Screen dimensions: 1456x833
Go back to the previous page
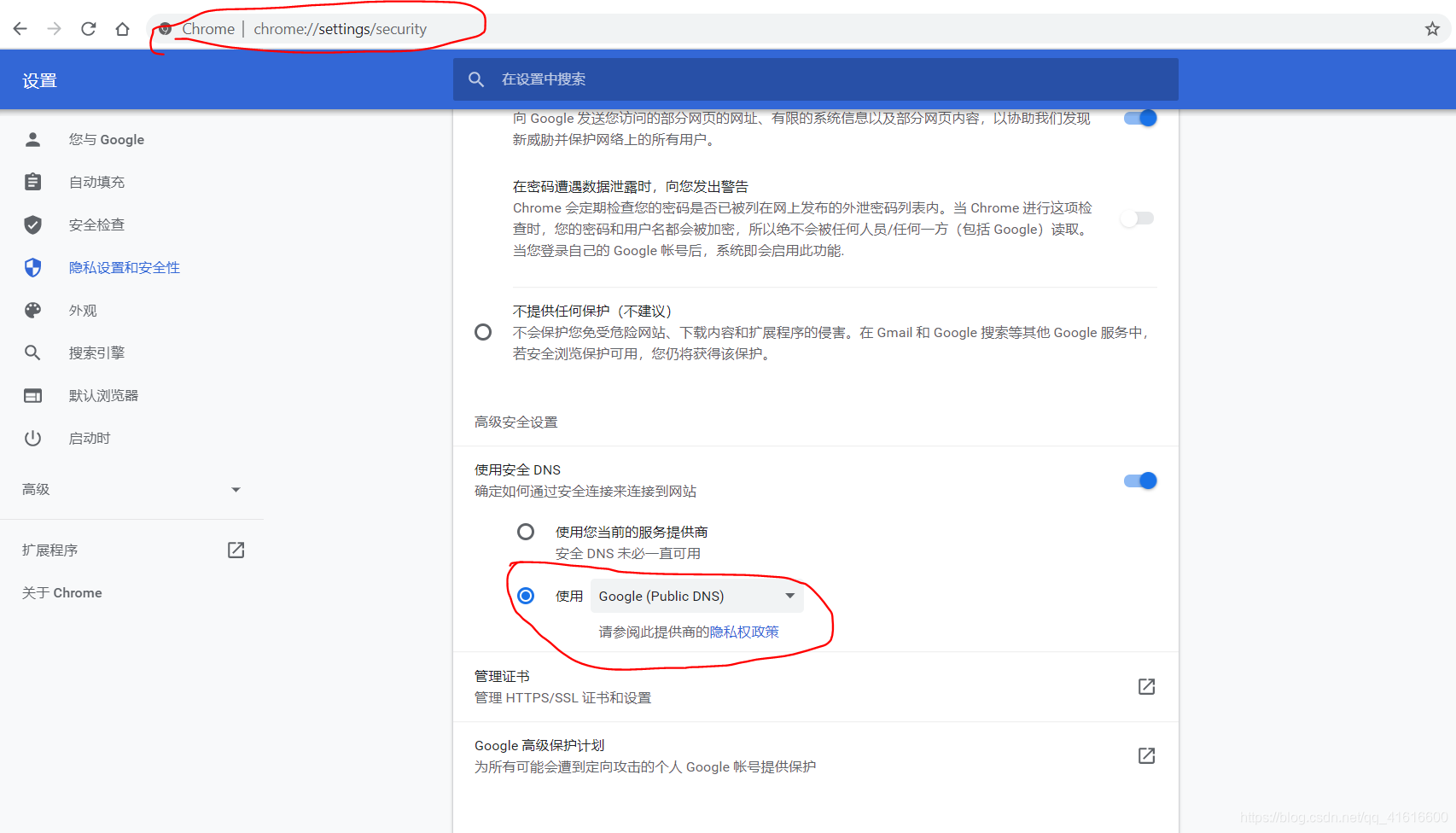(x=20, y=29)
